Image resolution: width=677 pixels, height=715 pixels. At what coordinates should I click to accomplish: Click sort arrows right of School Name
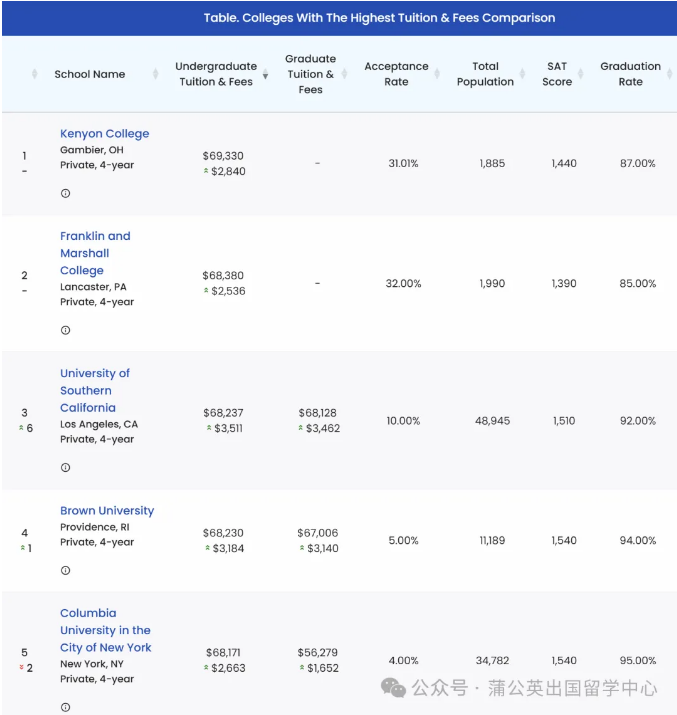click(x=155, y=74)
